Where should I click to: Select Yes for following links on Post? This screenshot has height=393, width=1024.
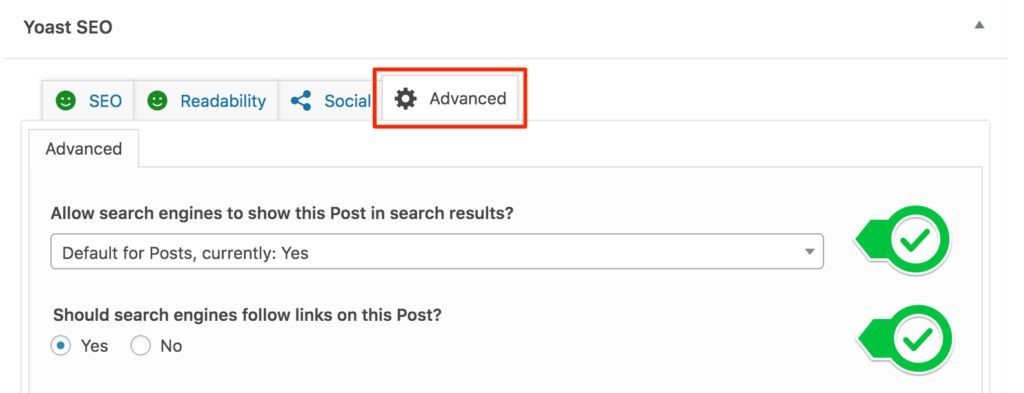click(61, 345)
